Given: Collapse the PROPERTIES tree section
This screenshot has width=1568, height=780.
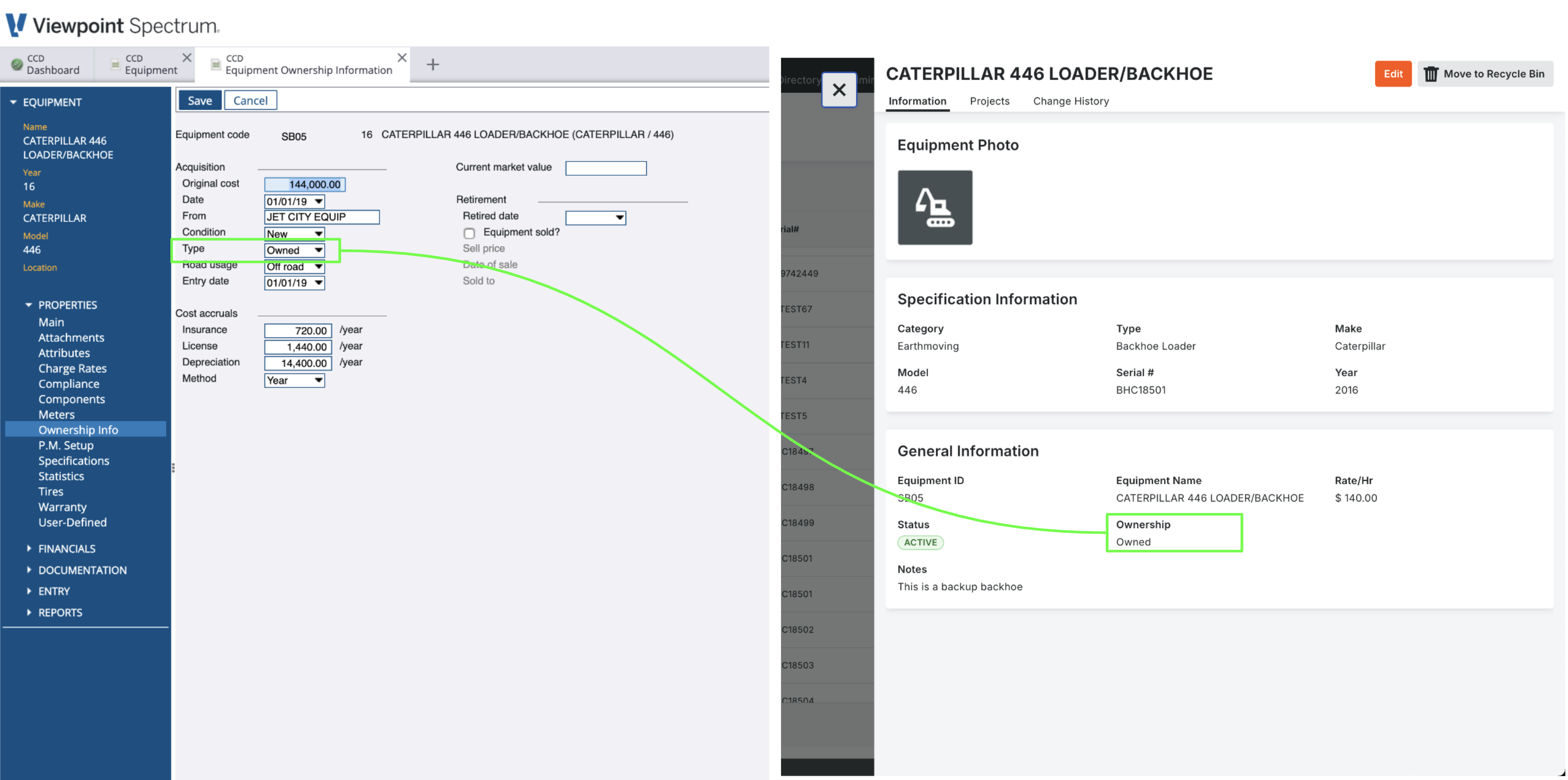Looking at the screenshot, I should pos(28,305).
